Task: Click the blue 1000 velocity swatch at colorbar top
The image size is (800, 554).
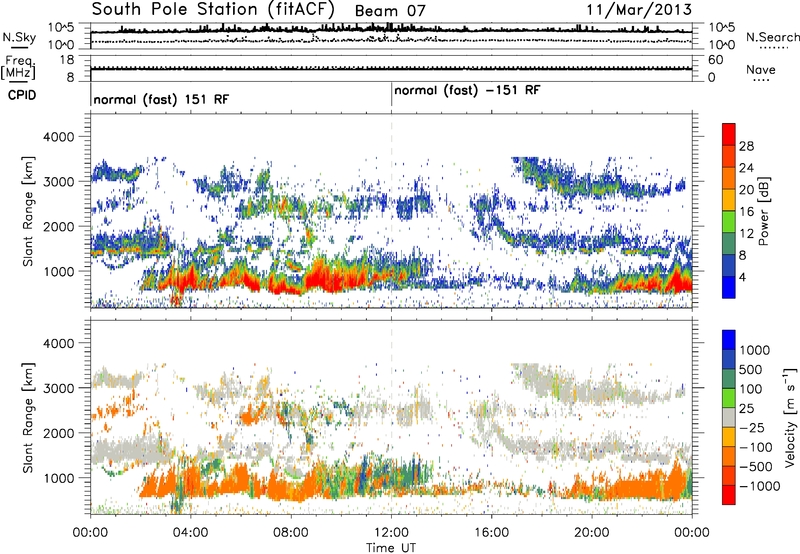Action: (x=729, y=340)
